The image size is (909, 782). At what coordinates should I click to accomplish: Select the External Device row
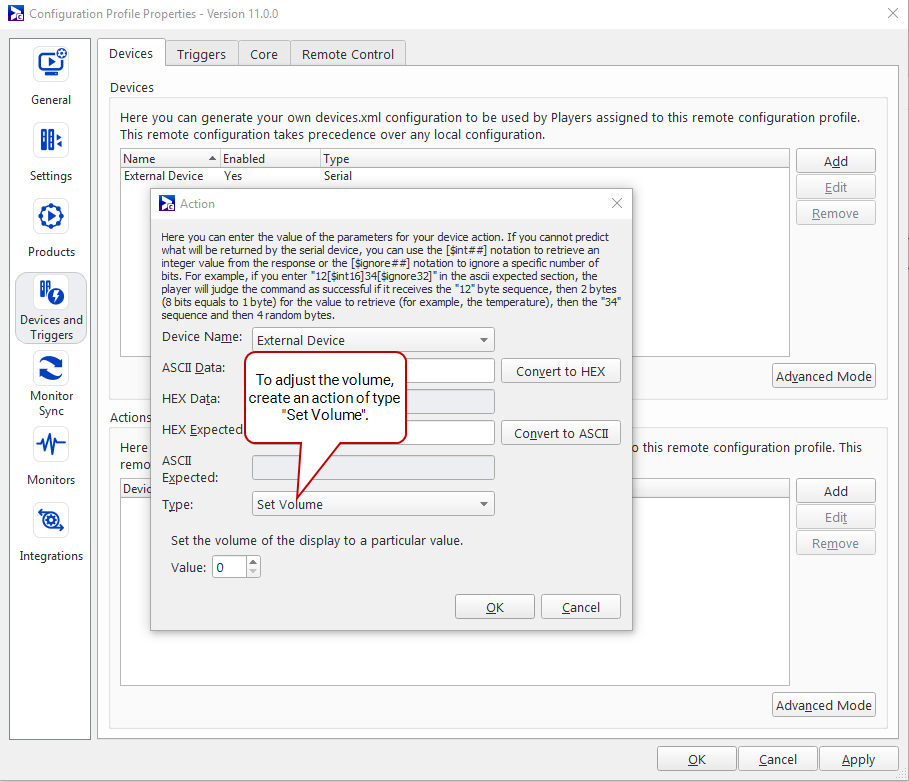(x=164, y=176)
